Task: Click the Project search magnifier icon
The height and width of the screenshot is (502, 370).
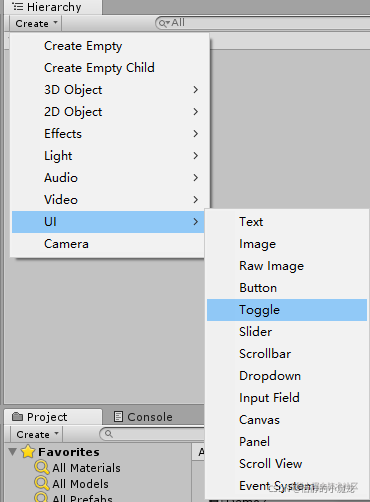Action: [109, 434]
